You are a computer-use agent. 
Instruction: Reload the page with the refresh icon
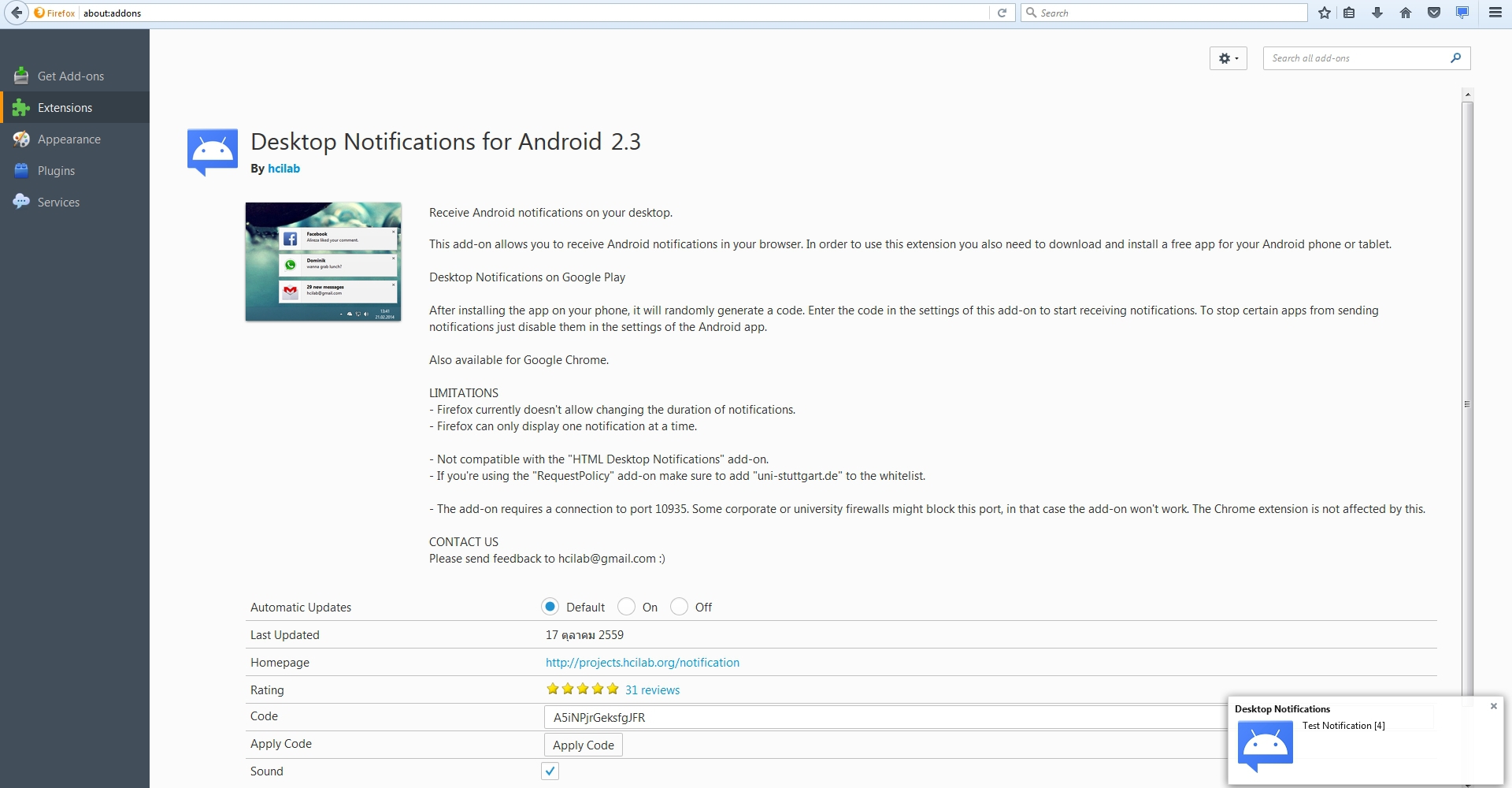coord(1002,13)
